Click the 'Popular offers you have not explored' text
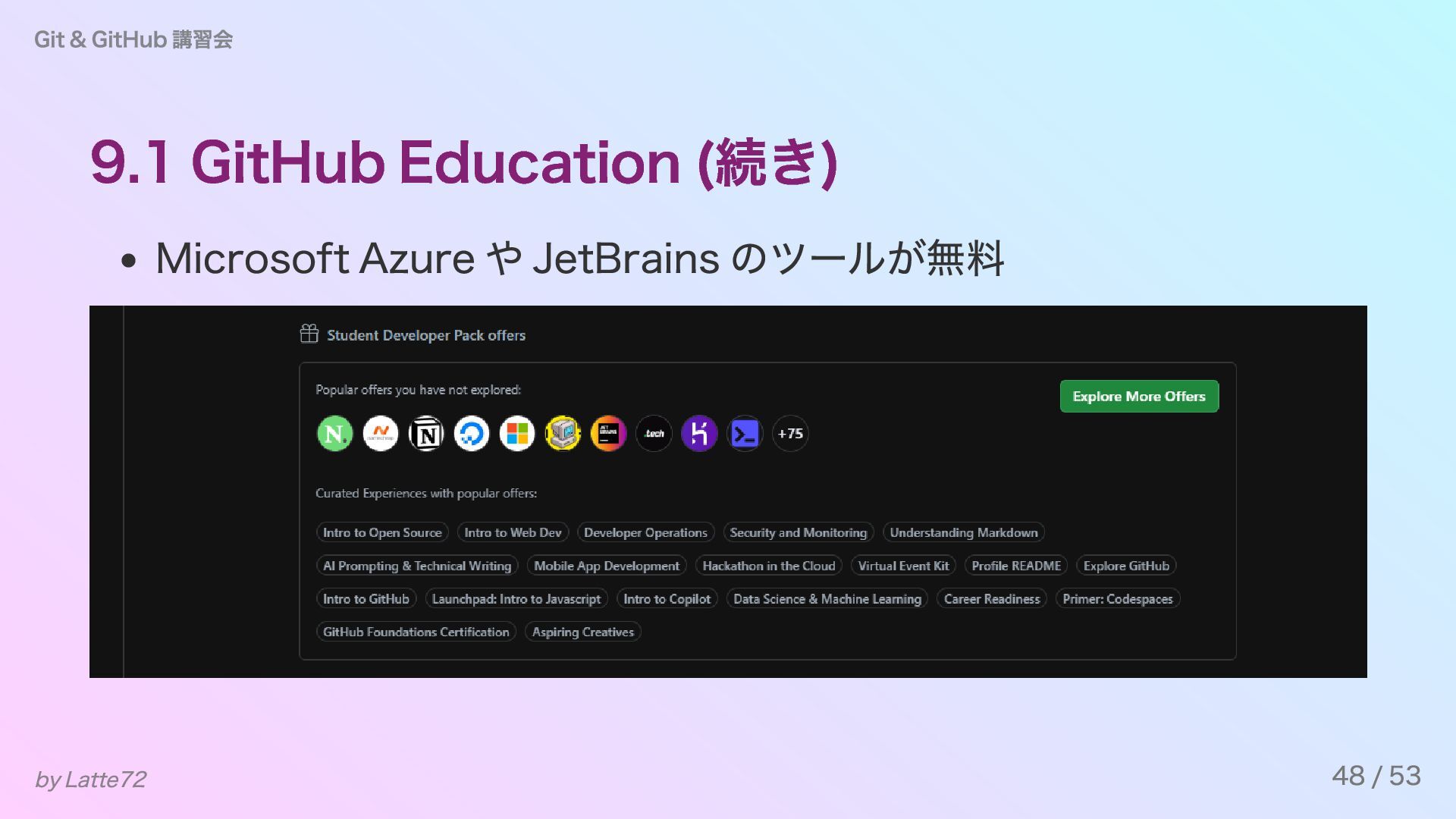The width and height of the screenshot is (1456, 819). pyautogui.click(x=419, y=390)
